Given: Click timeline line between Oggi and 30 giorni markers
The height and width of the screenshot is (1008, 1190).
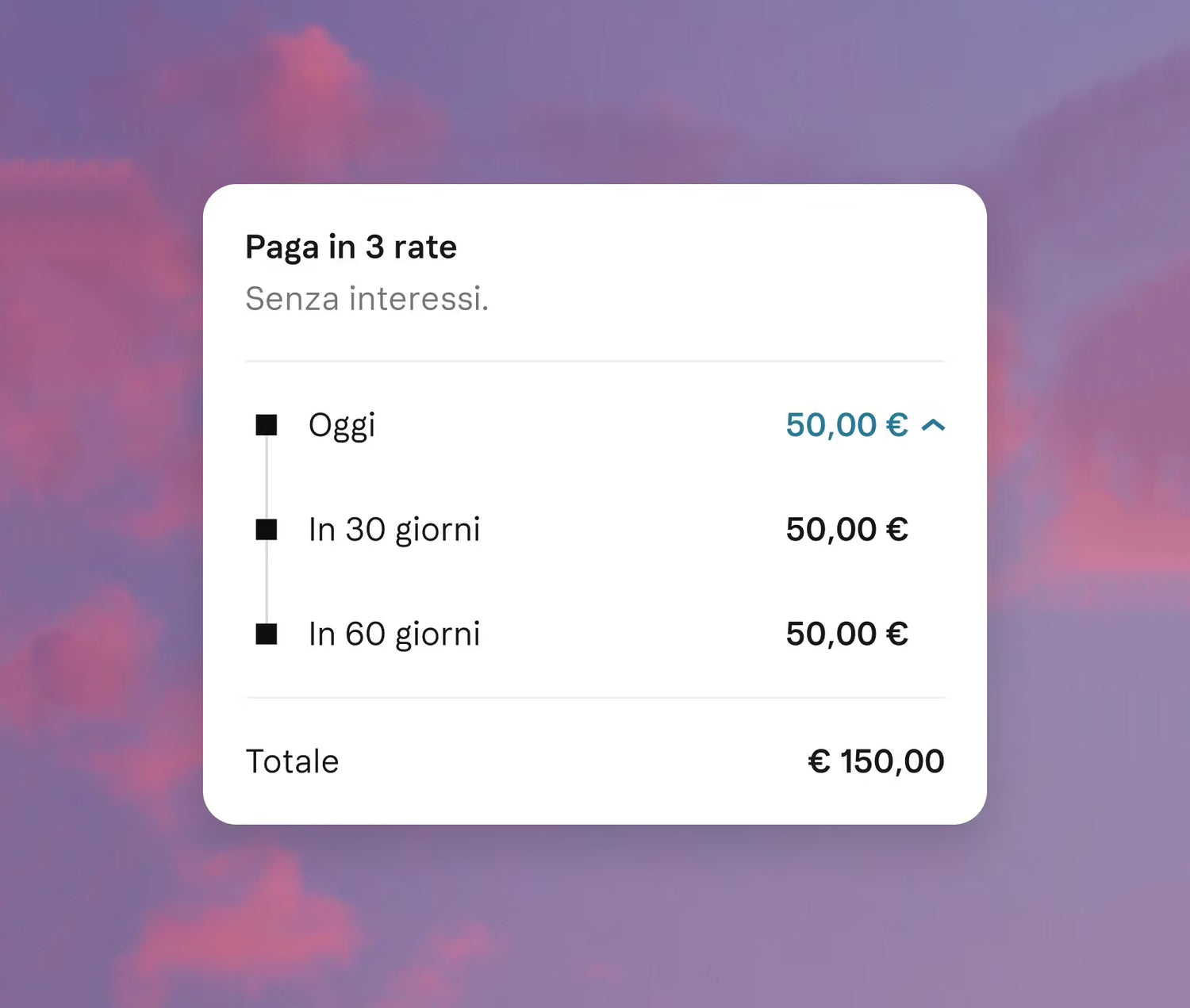Looking at the screenshot, I should (x=267, y=477).
